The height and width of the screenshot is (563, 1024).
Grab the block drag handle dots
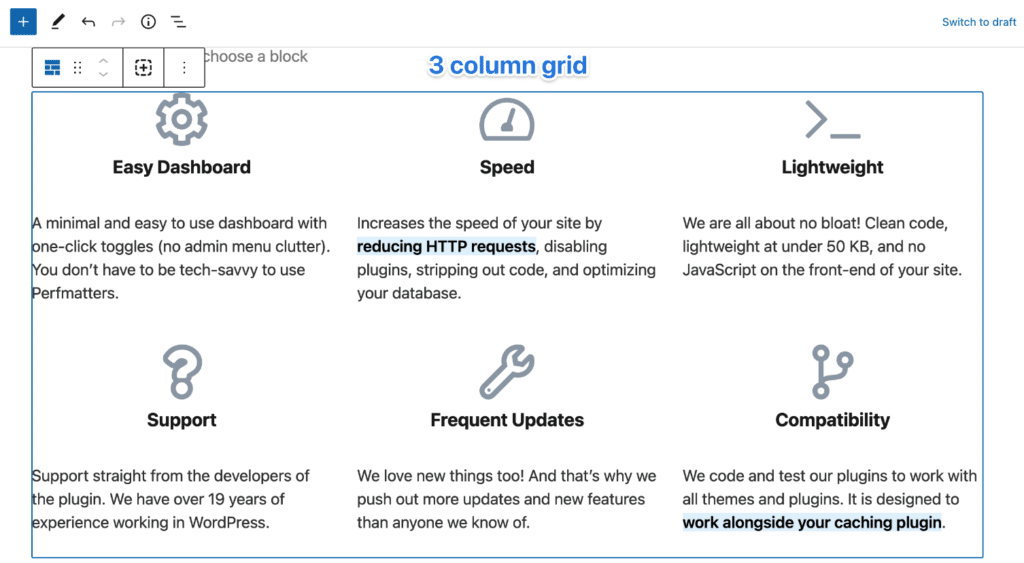(x=78, y=67)
